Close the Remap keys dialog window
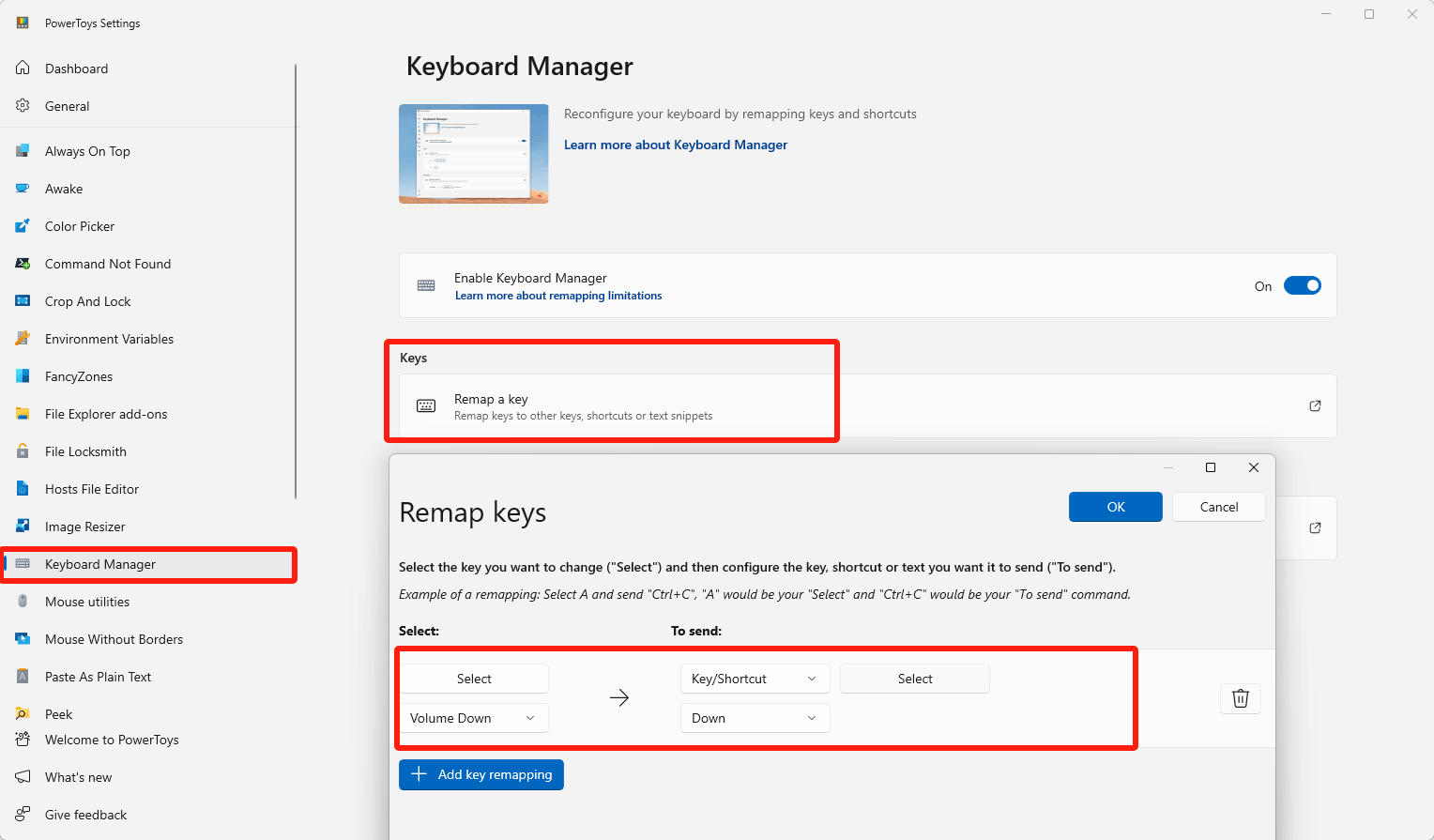Screen dimensions: 1434x840 (1254, 467)
